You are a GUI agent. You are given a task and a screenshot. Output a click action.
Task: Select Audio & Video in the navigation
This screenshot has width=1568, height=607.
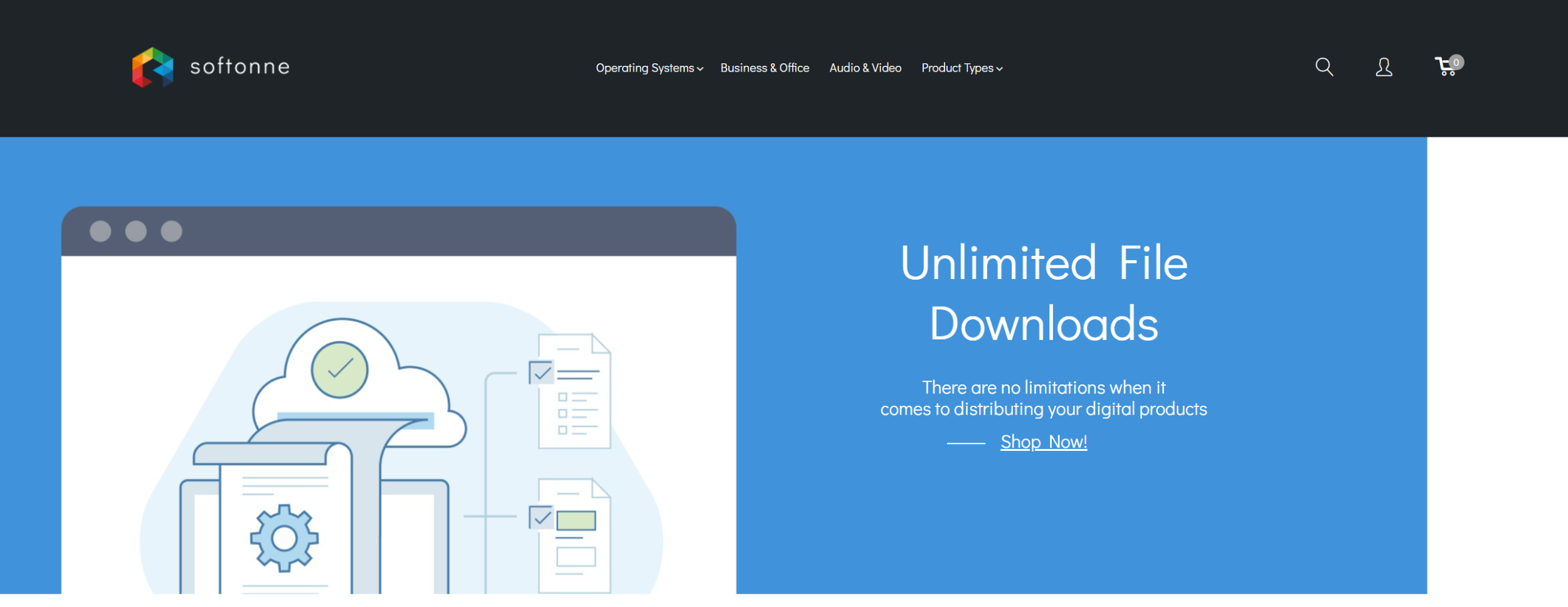pos(865,68)
